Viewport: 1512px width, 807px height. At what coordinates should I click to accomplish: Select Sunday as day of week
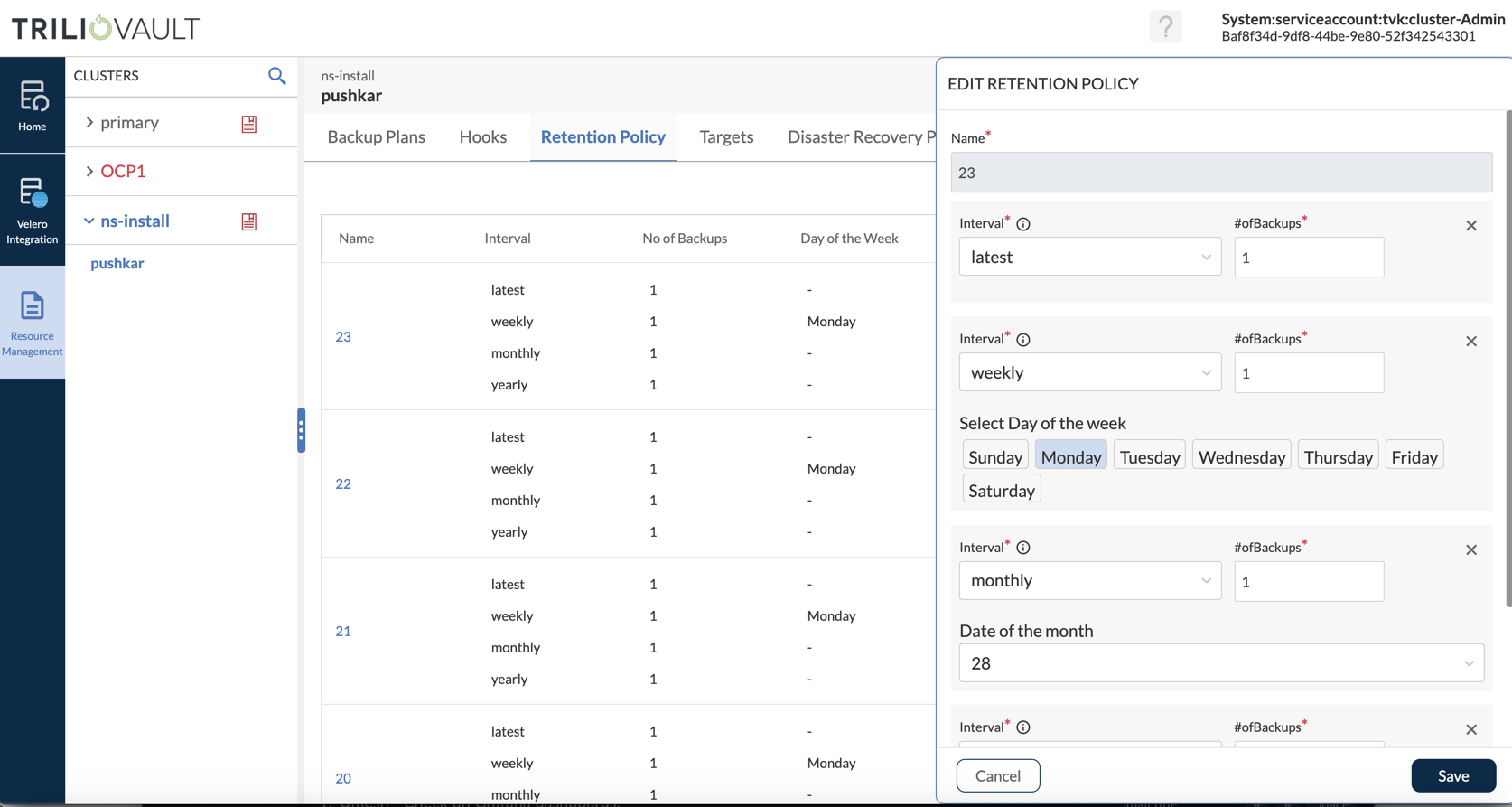[994, 456]
